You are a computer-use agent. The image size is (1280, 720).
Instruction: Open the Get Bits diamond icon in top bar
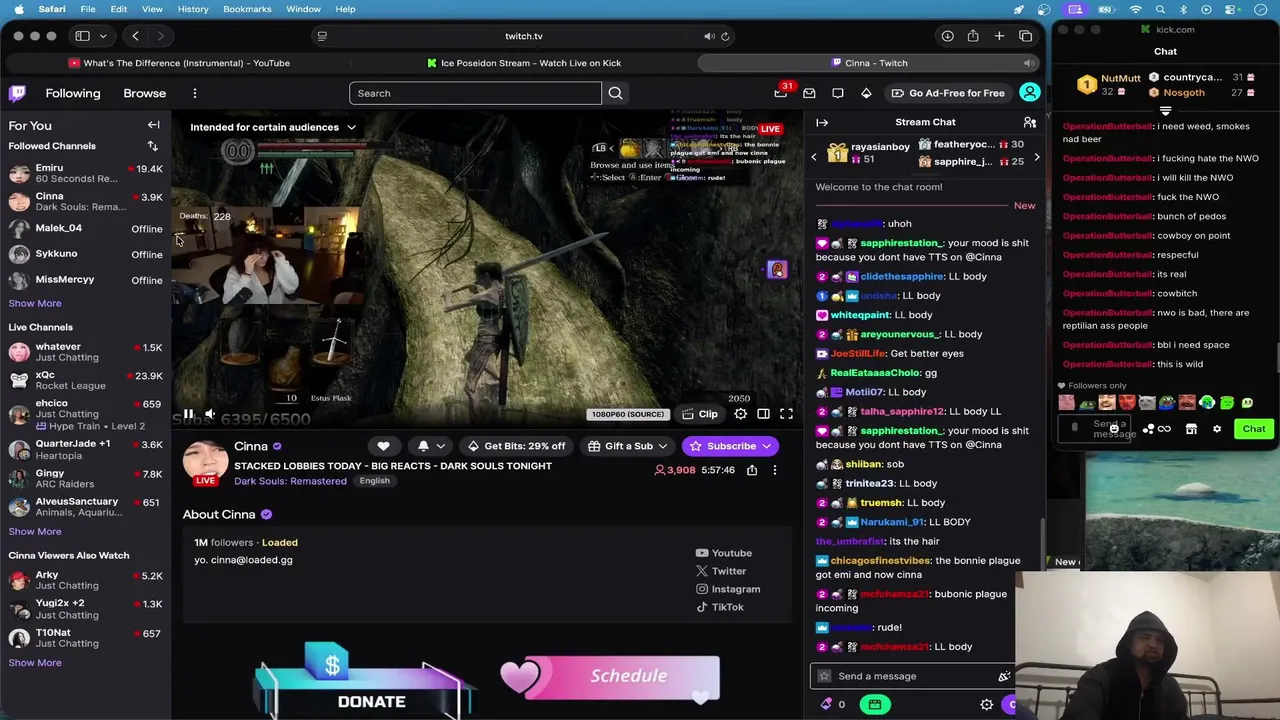866,93
